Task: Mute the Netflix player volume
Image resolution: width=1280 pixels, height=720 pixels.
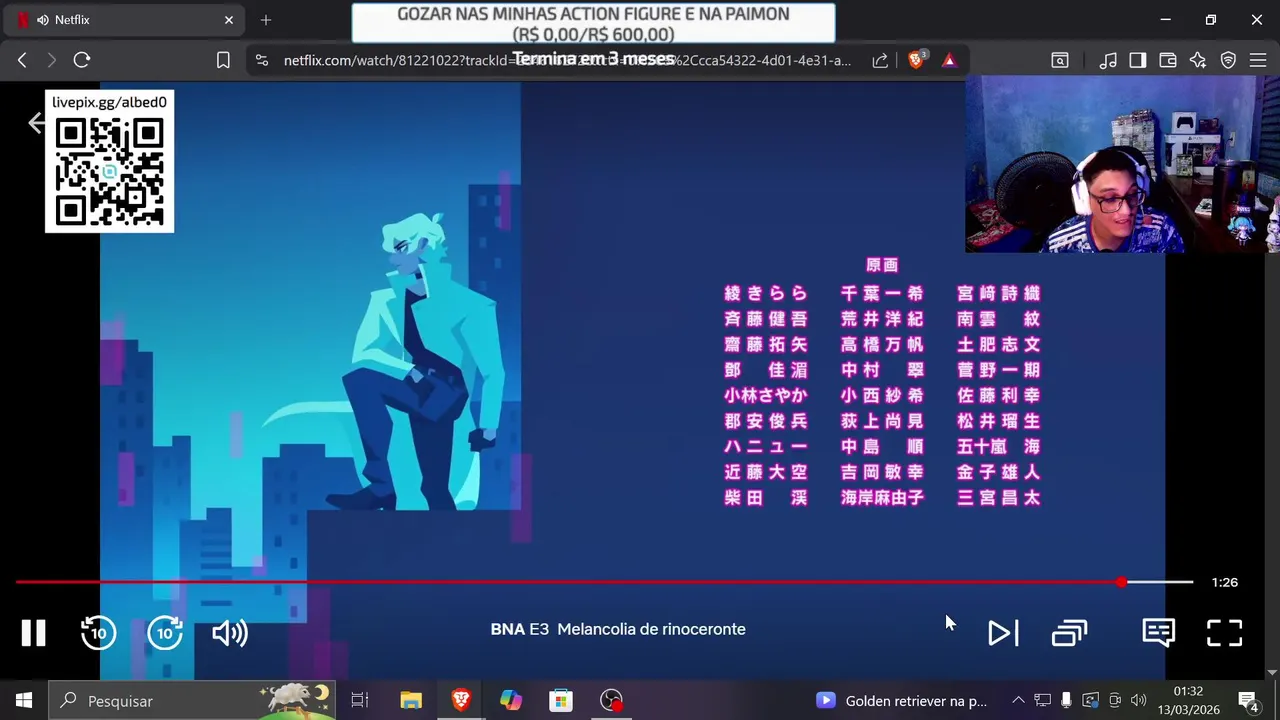Action: pos(230,633)
